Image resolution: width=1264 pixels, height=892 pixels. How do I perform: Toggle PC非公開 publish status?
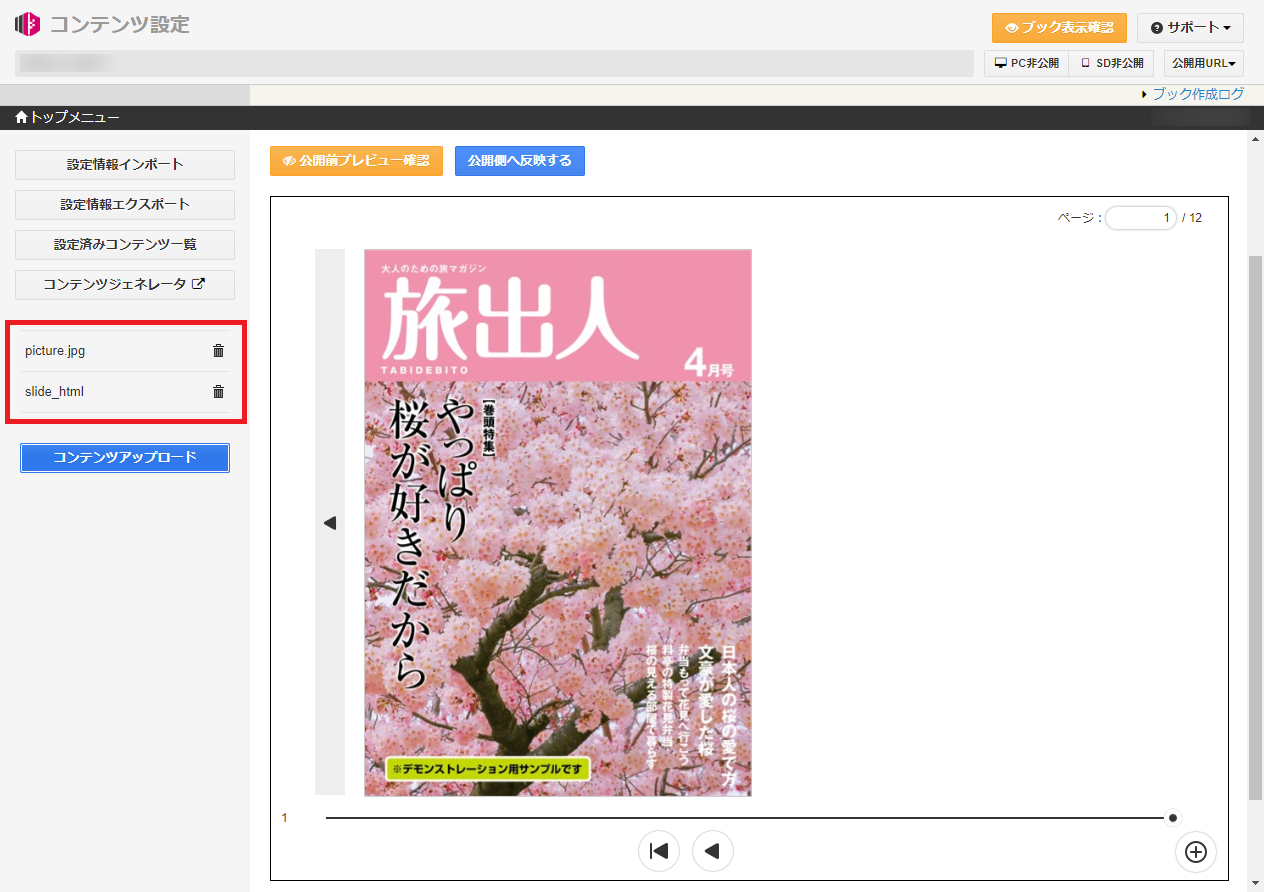[1026, 63]
